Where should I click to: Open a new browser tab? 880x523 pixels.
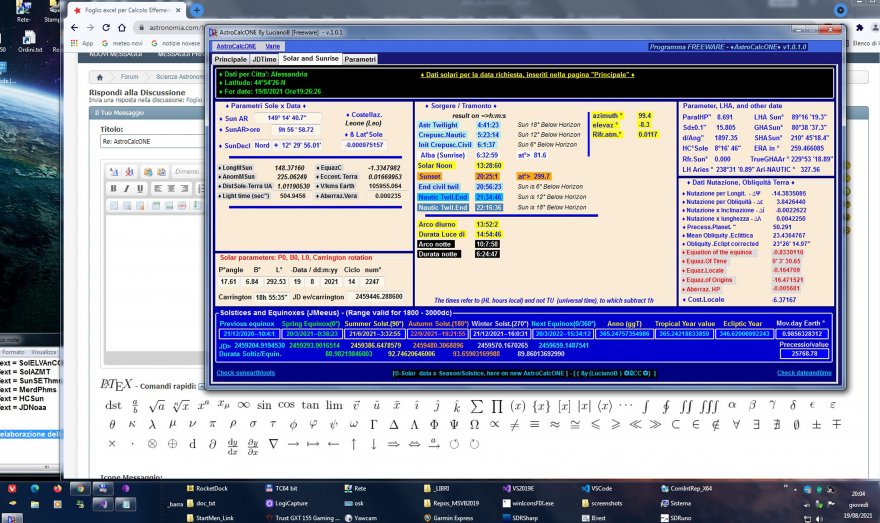point(197,10)
